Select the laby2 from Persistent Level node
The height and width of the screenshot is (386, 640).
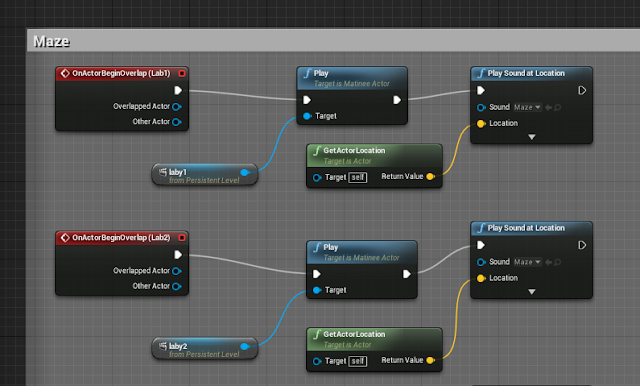coord(204,349)
